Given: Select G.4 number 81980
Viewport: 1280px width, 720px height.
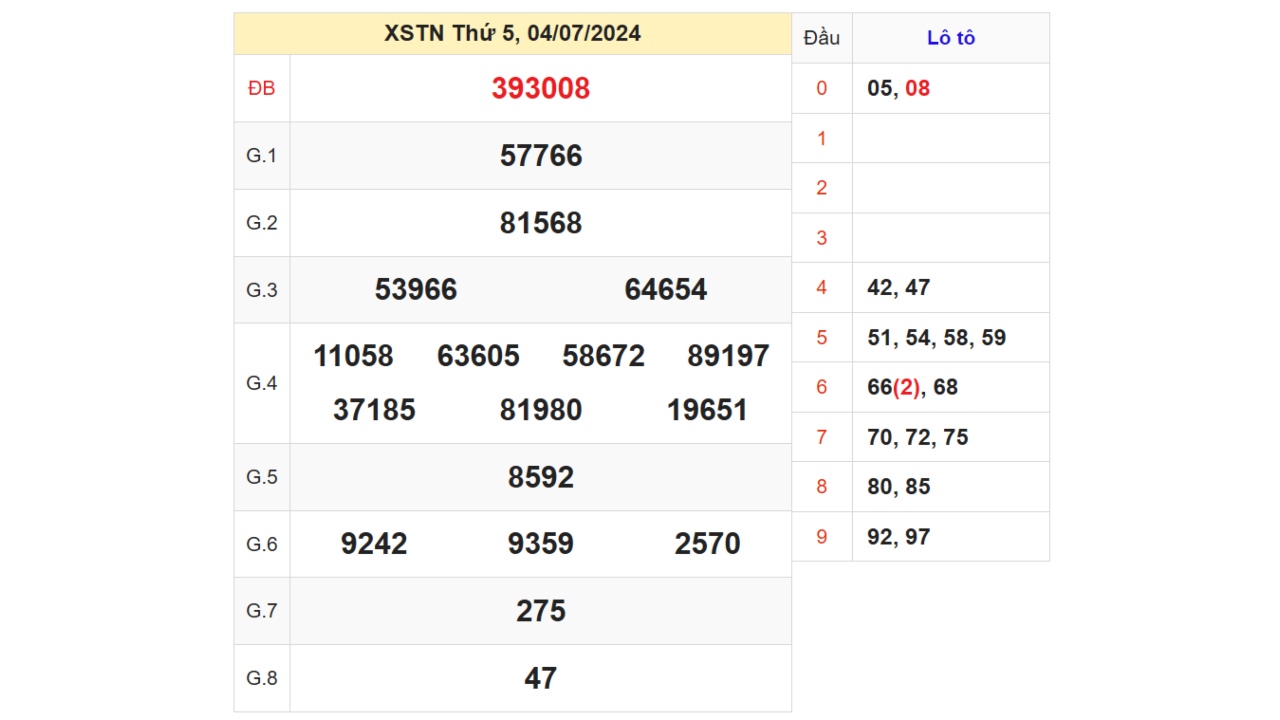Looking at the screenshot, I should click(541, 410).
